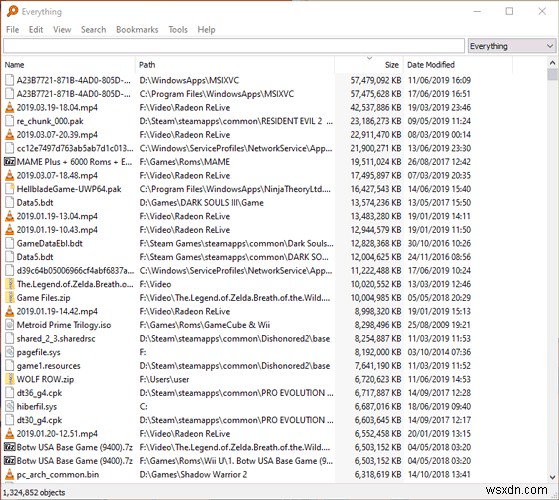Click system file icon of pagefile.sys
Viewport: 559px width, 500px height.
(x=10, y=352)
